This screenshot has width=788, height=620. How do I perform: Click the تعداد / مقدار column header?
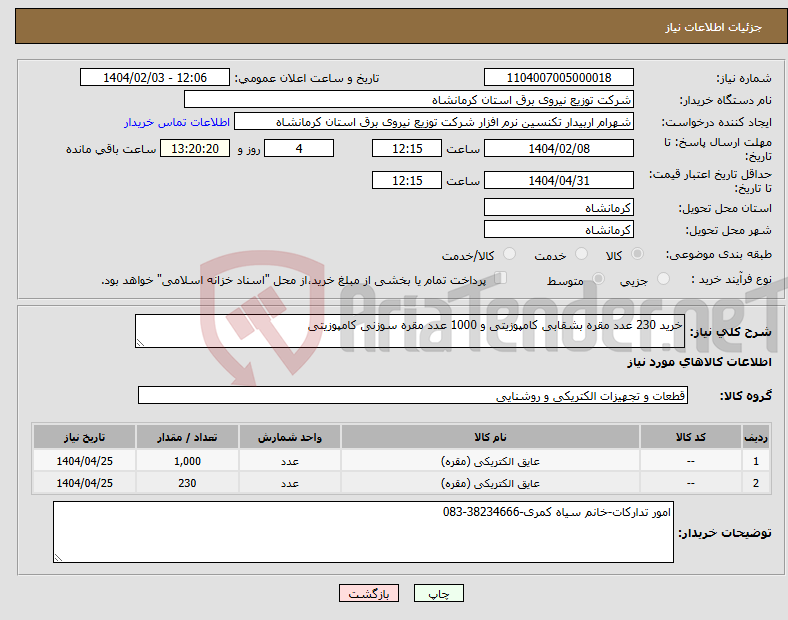click(x=187, y=437)
